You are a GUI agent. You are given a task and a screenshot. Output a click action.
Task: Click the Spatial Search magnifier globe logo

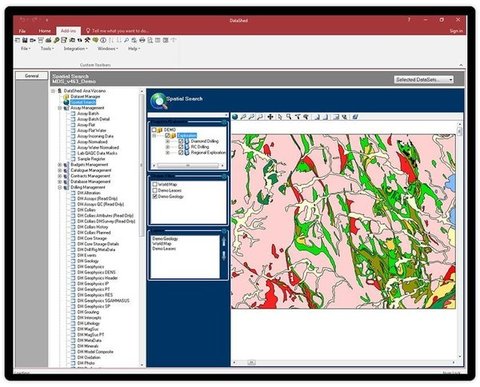coord(159,101)
